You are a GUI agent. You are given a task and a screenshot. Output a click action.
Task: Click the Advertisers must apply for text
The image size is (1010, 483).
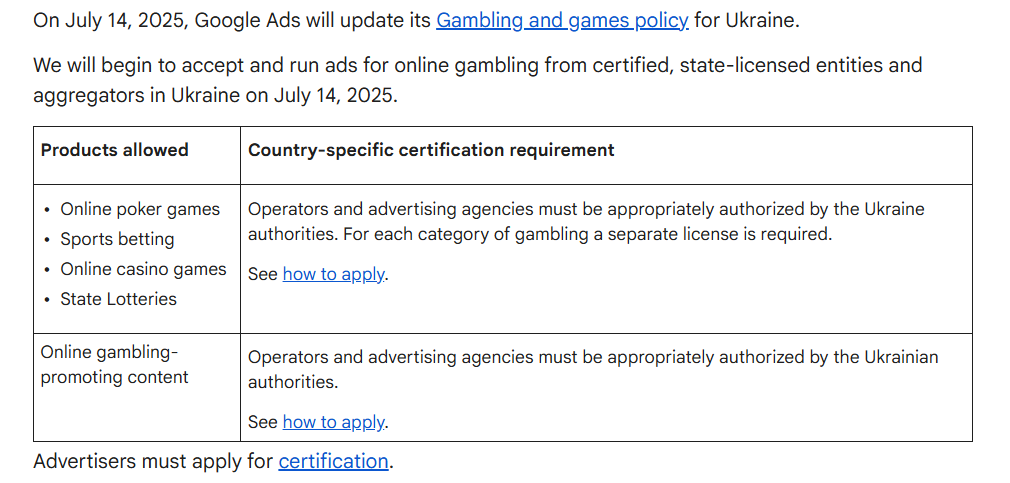pyautogui.click(x=153, y=462)
